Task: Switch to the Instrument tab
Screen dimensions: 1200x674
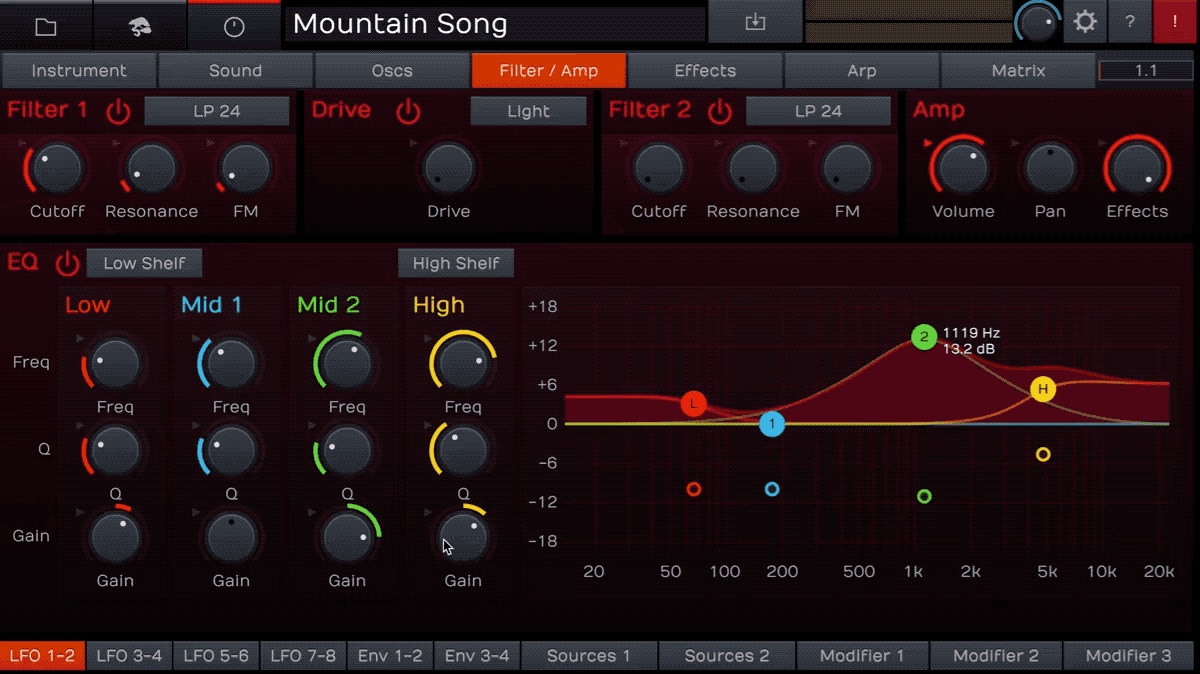Action: (x=79, y=71)
